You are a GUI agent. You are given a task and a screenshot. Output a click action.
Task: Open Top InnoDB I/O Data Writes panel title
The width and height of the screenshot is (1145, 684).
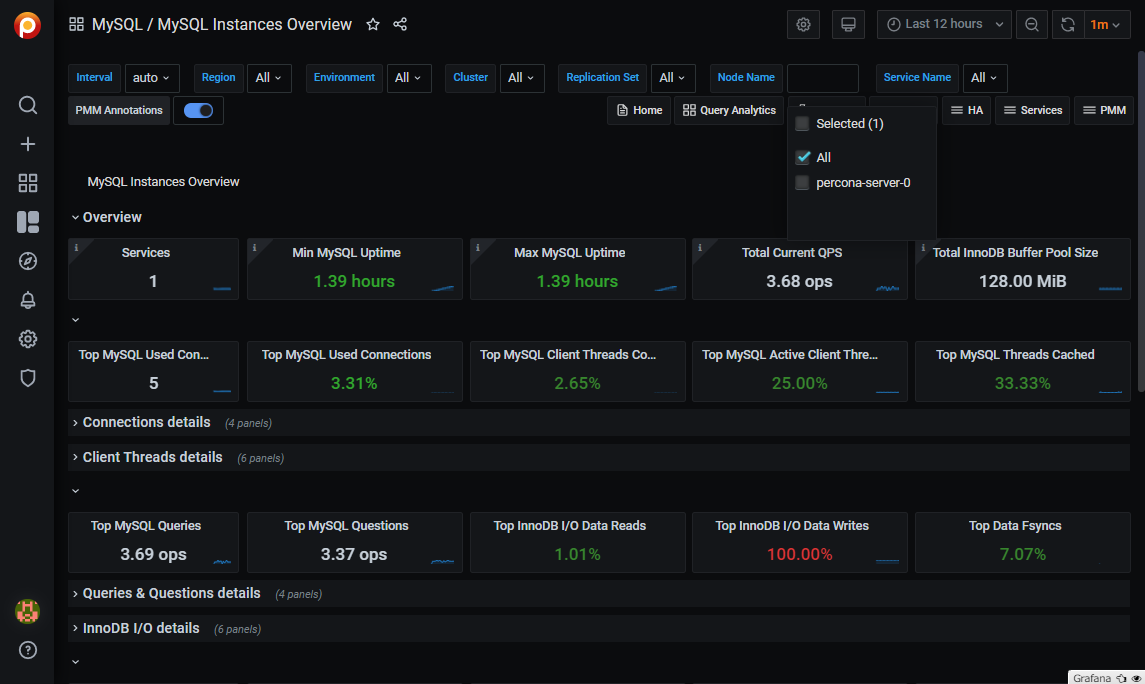tap(792, 526)
